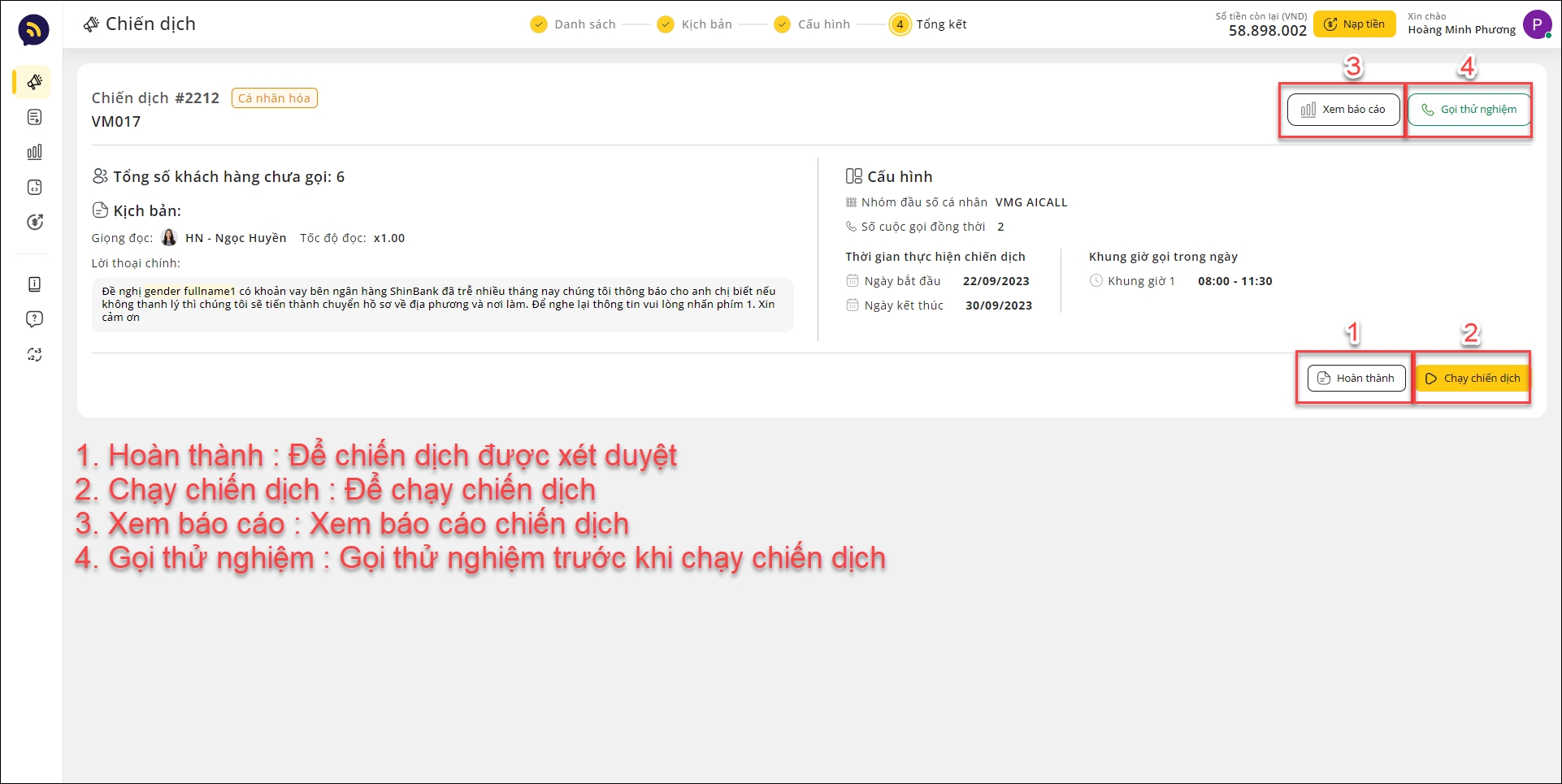This screenshot has width=1562, height=784.
Task: Go to the Cấu hình step
Action: click(x=812, y=24)
